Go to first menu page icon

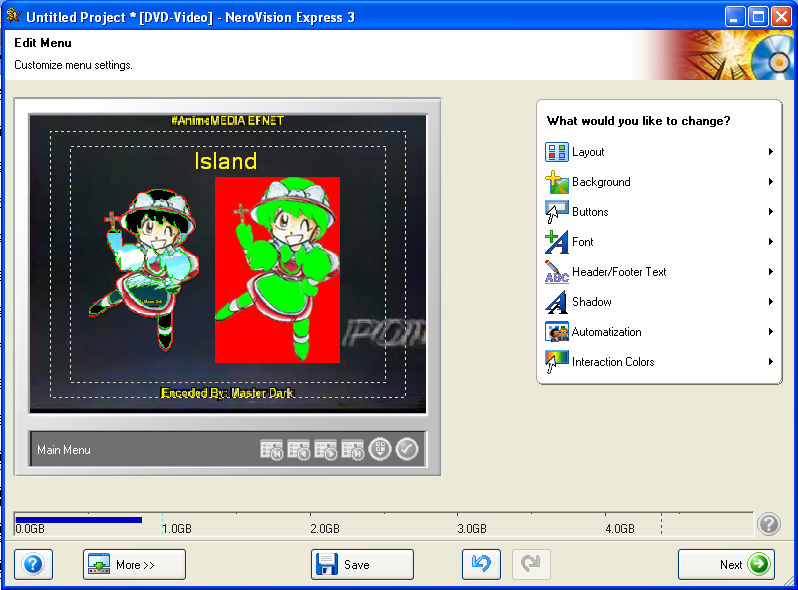272,449
